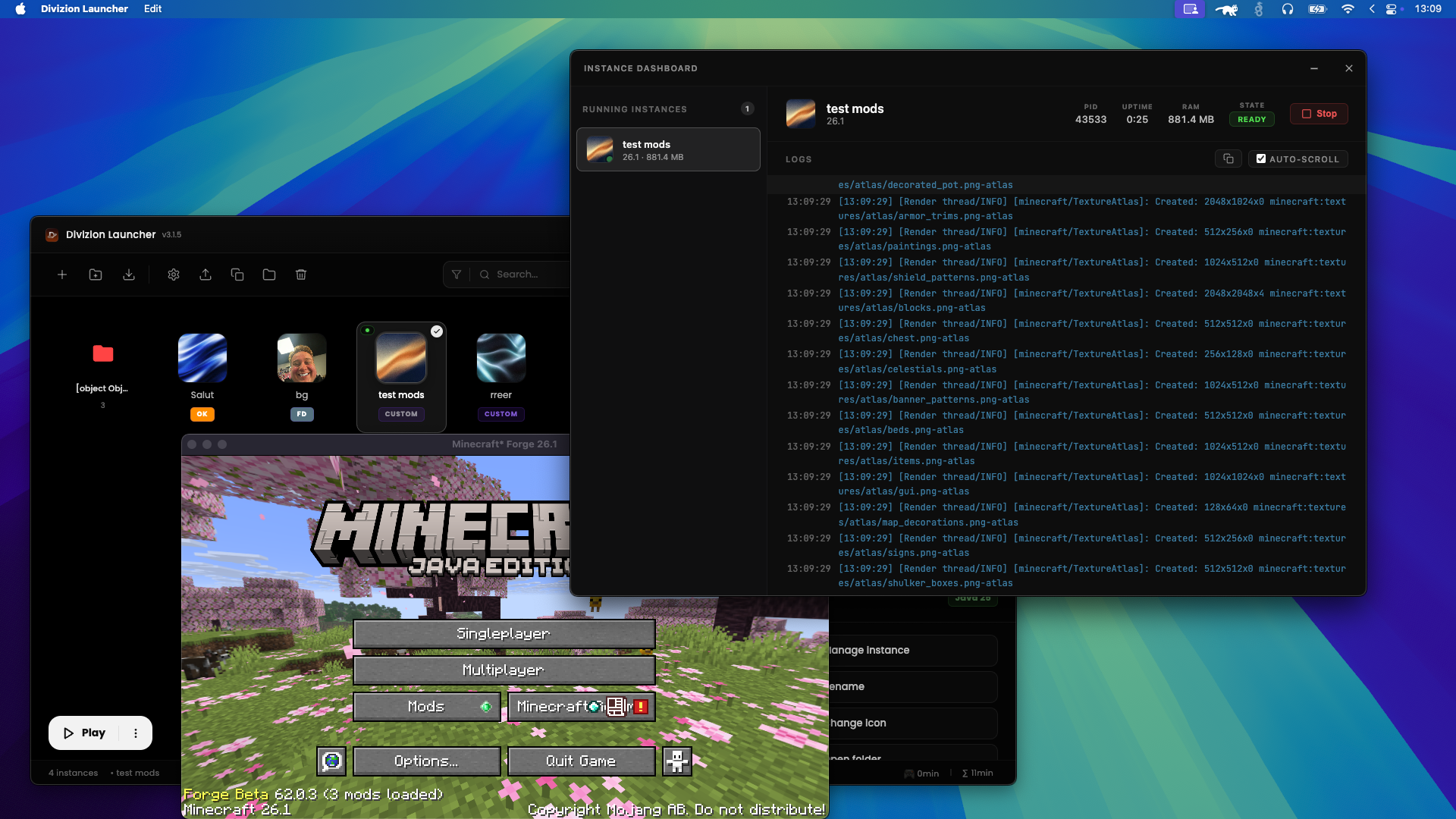
Task: Toggle the selection checkmark on test mods card
Action: pyautogui.click(x=437, y=331)
